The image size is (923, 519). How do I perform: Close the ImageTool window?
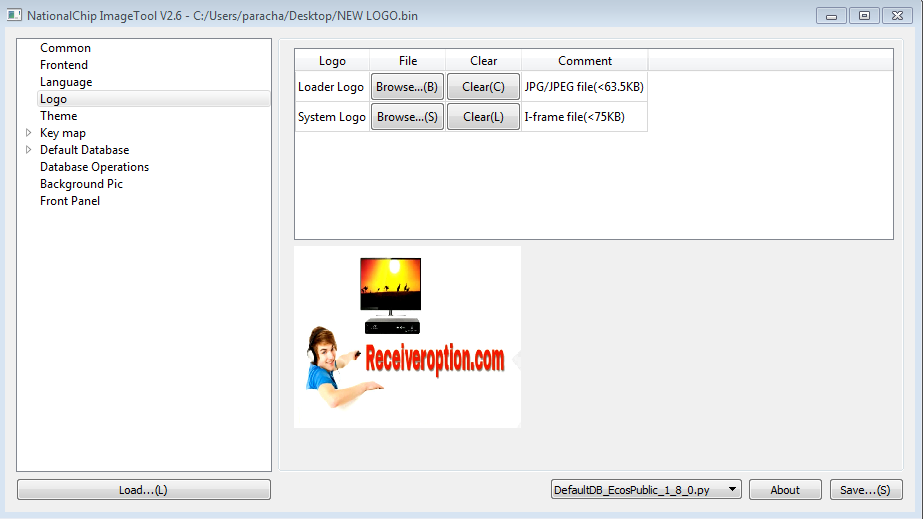(x=897, y=16)
